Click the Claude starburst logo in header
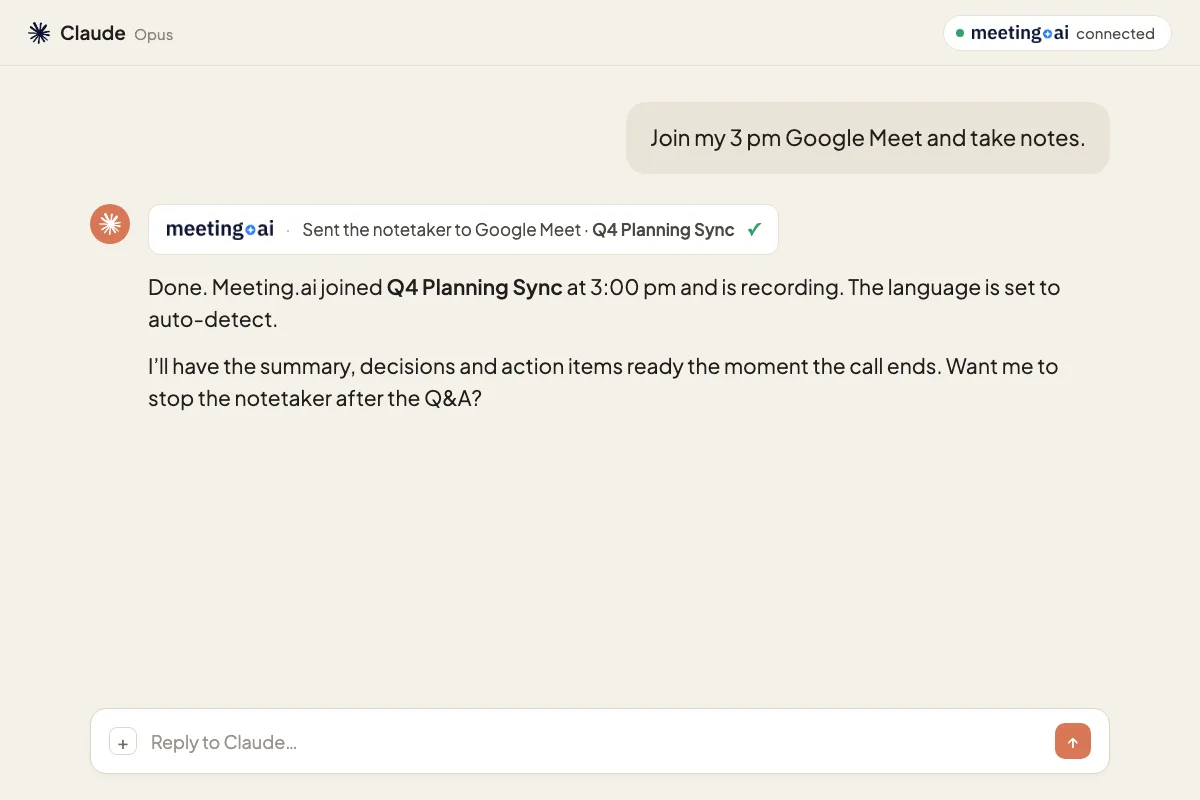The width and height of the screenshot is (1200, 800). pyautogui.click(x=39, y=33)
